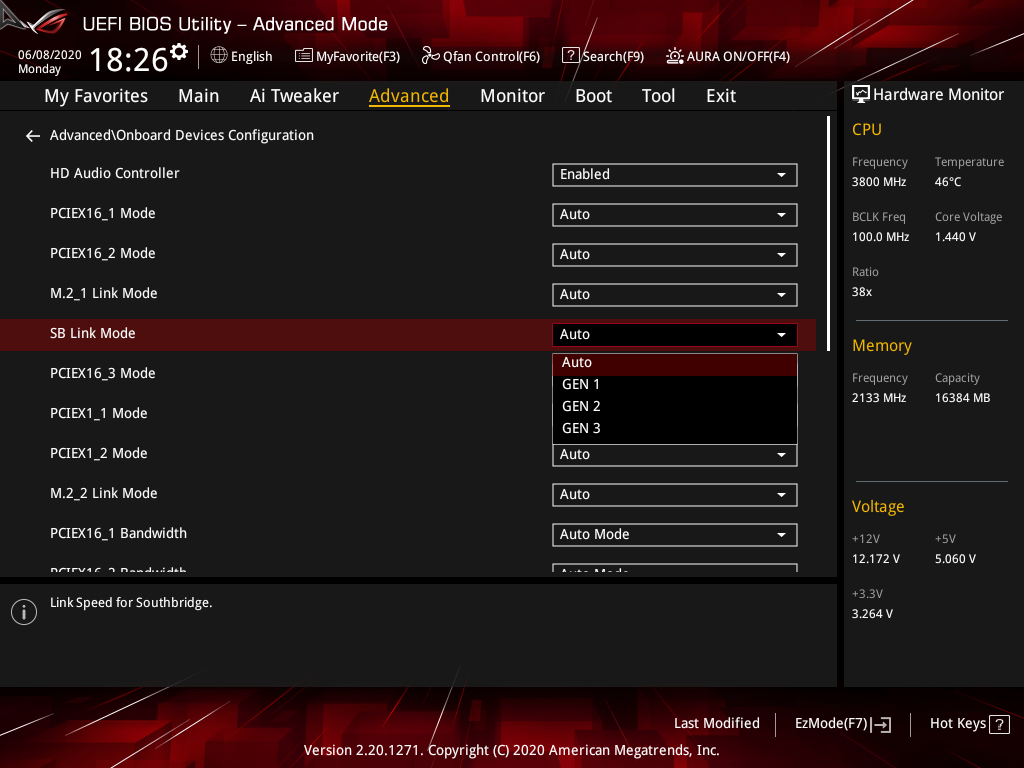The height and width of the screenshot is (768, 1024).
Task: Click the Last Modified button
Action: pyautogui.click(x=716, y=724)
